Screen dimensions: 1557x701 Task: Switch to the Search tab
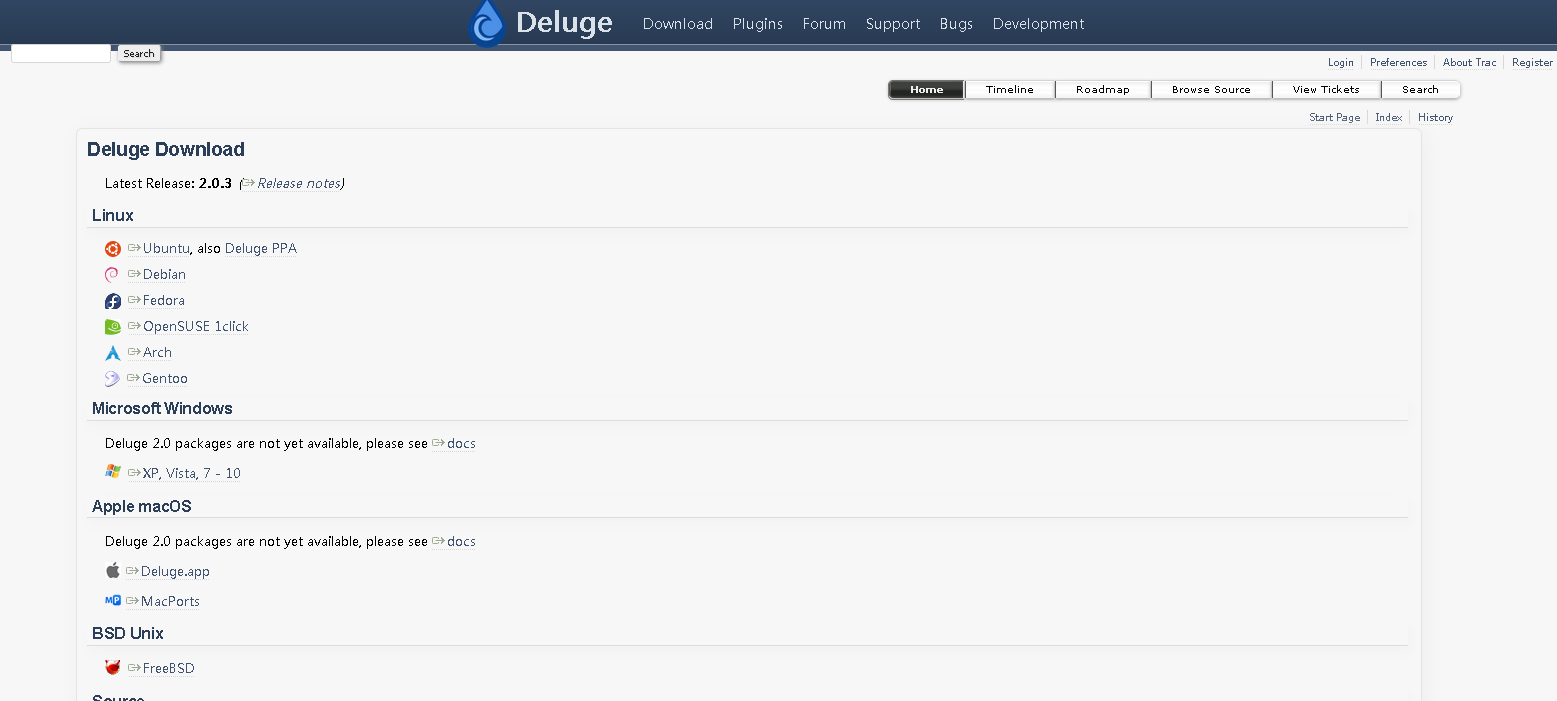1420,90
